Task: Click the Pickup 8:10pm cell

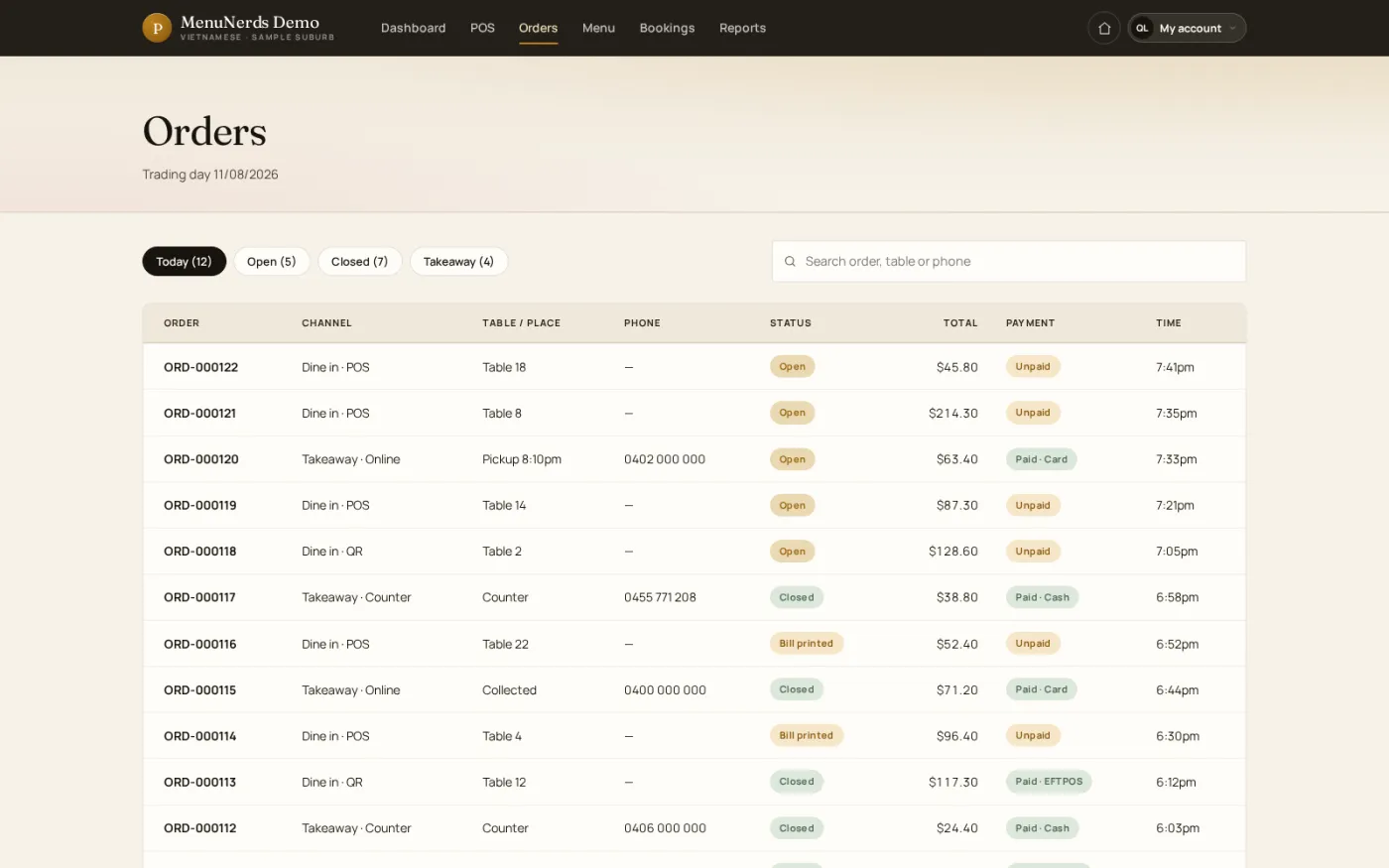Action: (522, 459)
